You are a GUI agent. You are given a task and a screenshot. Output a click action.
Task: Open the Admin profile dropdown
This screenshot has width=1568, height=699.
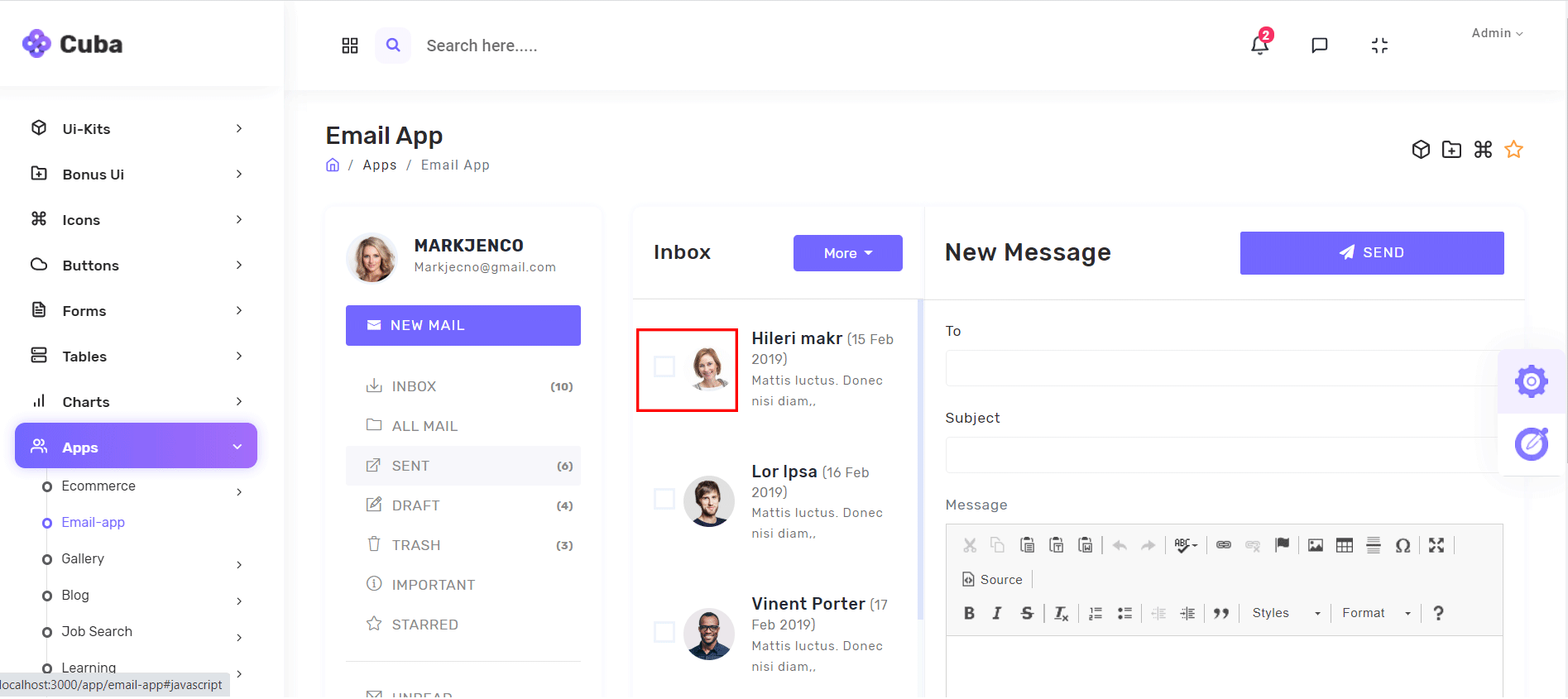pyautogui.click(x=1497, y=33)
